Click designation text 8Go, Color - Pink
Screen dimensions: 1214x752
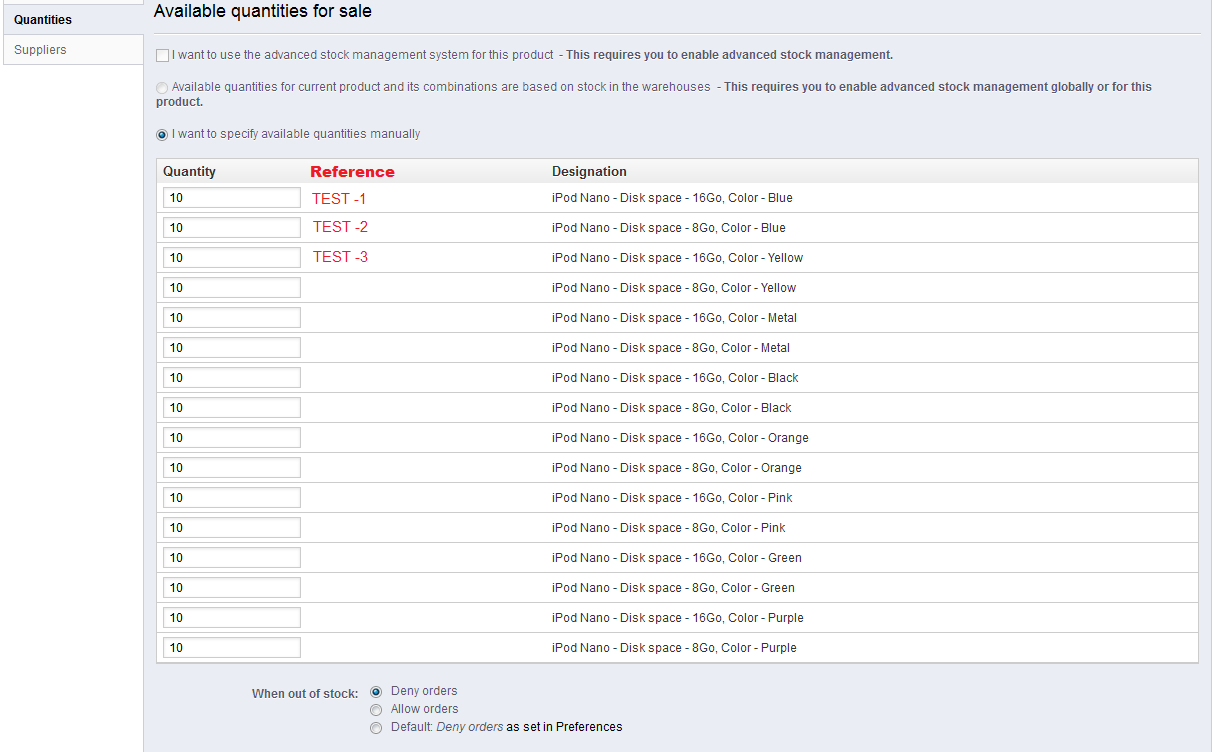pyautogui.click(x=669, y=528)
